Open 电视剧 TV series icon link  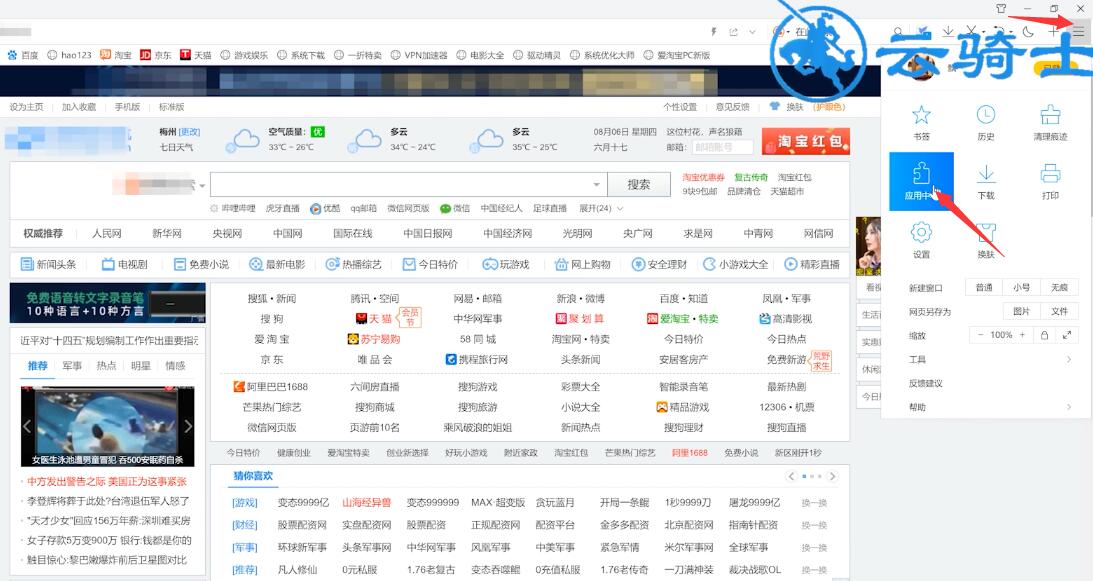click(125, 264)
